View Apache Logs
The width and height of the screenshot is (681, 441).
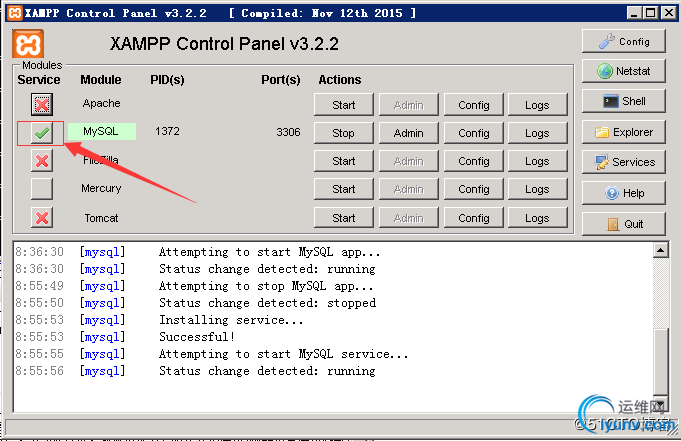click(x=538, y=105)
